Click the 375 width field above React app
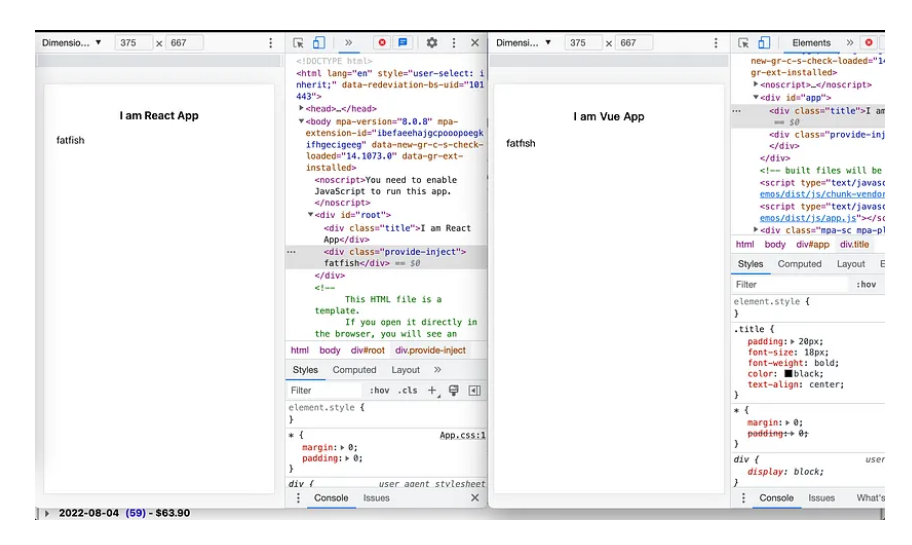Screen dimensions: 912x545 coord(133,42)
